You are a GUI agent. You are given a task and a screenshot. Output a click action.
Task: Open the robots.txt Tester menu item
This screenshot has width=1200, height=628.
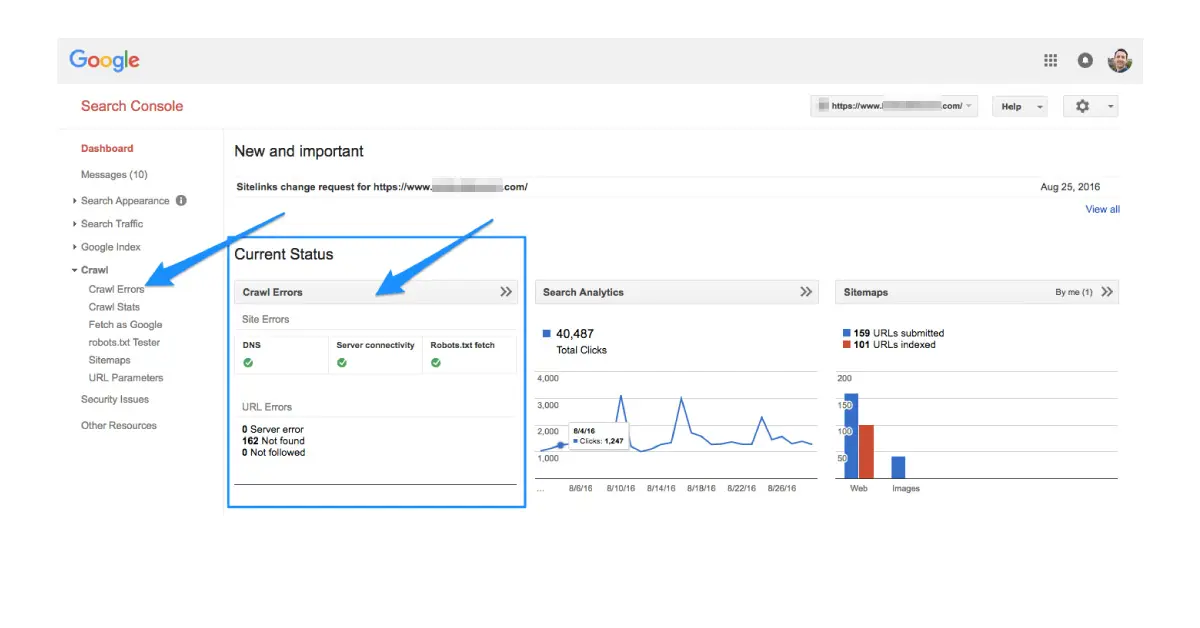124,342
